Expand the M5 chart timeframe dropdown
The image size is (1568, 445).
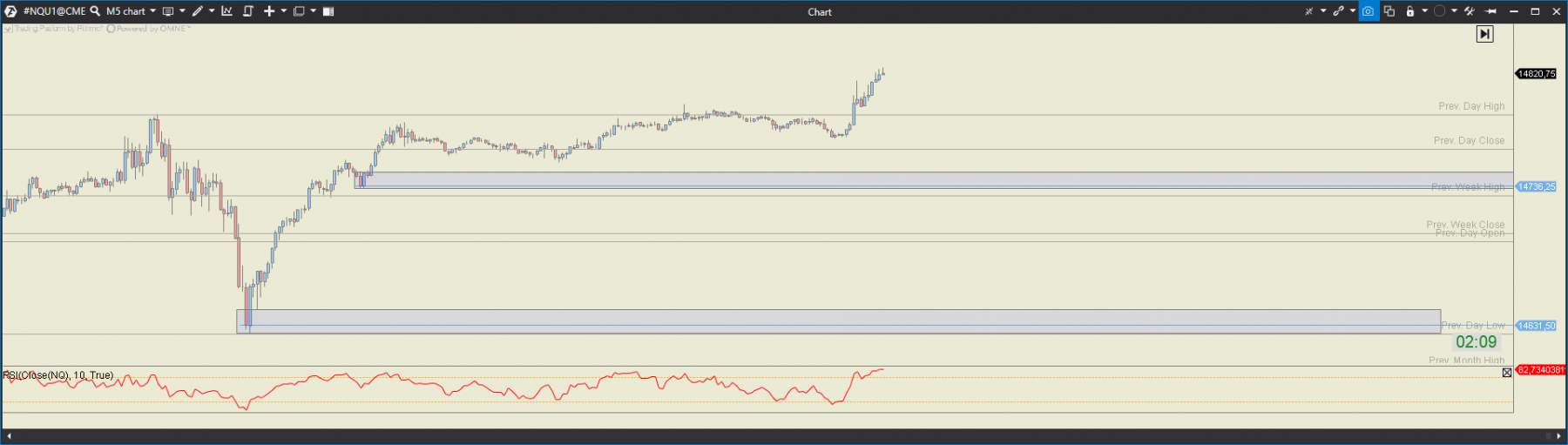(152, 11)
